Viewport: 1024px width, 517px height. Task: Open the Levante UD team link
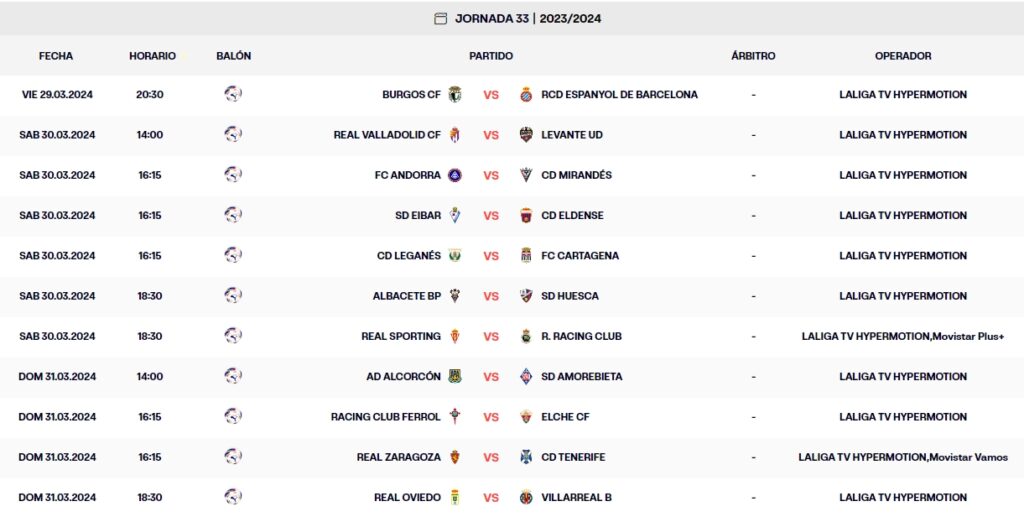[x=572, y=135]
